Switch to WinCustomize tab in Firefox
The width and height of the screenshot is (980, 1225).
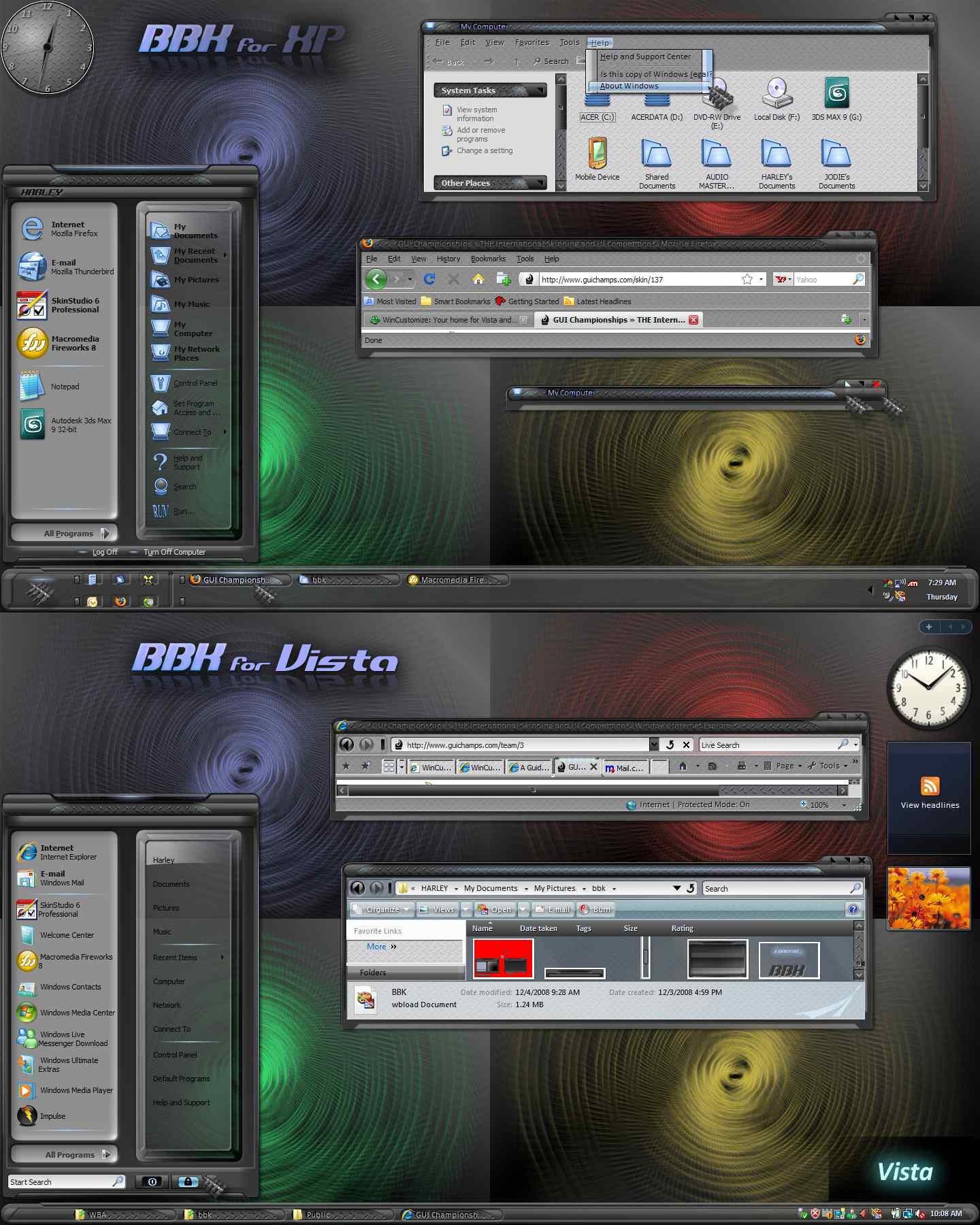(x=448, y=320)
